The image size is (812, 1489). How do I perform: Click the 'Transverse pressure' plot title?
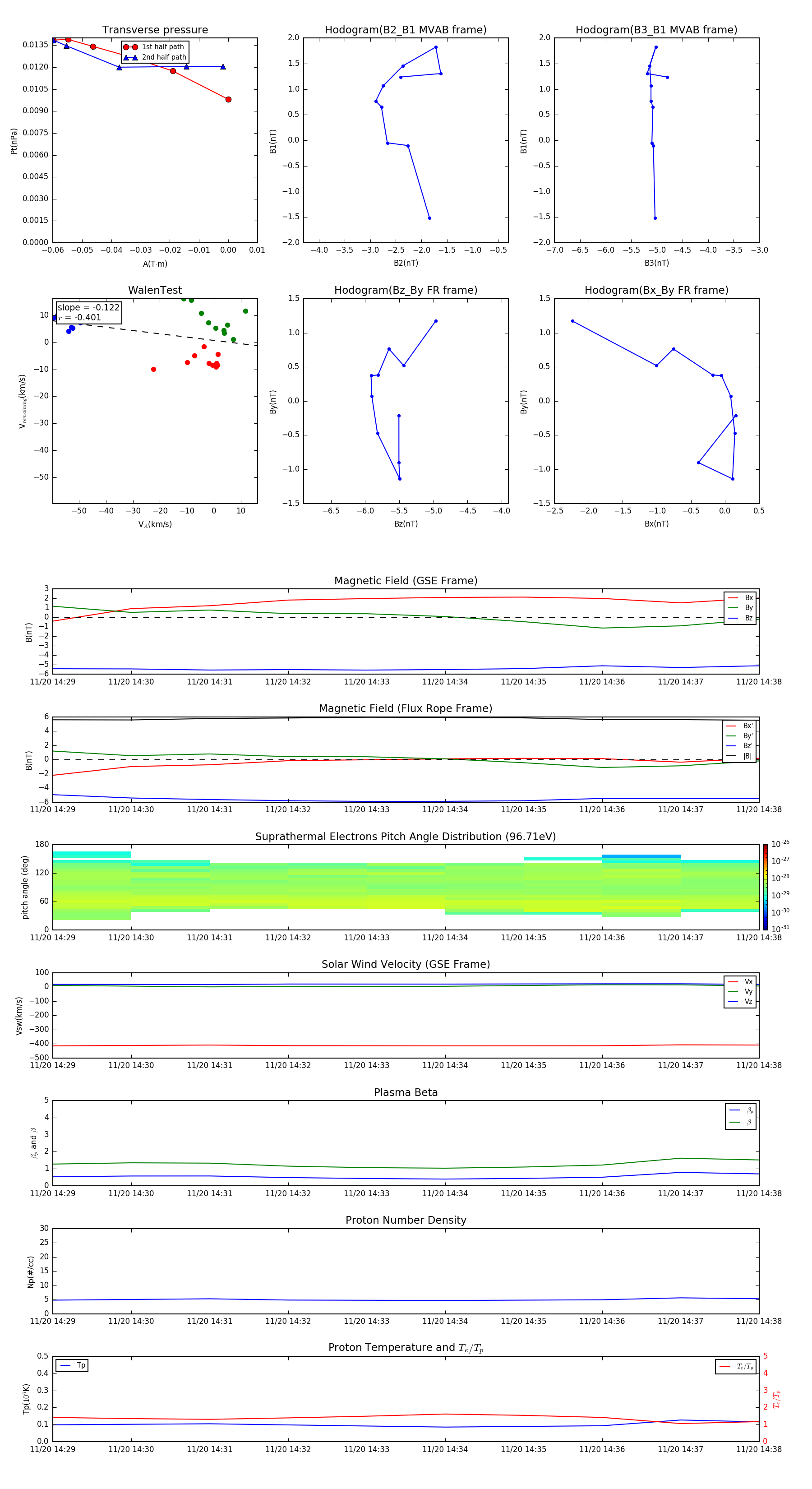pyautogui.click(x=155, y=30)
